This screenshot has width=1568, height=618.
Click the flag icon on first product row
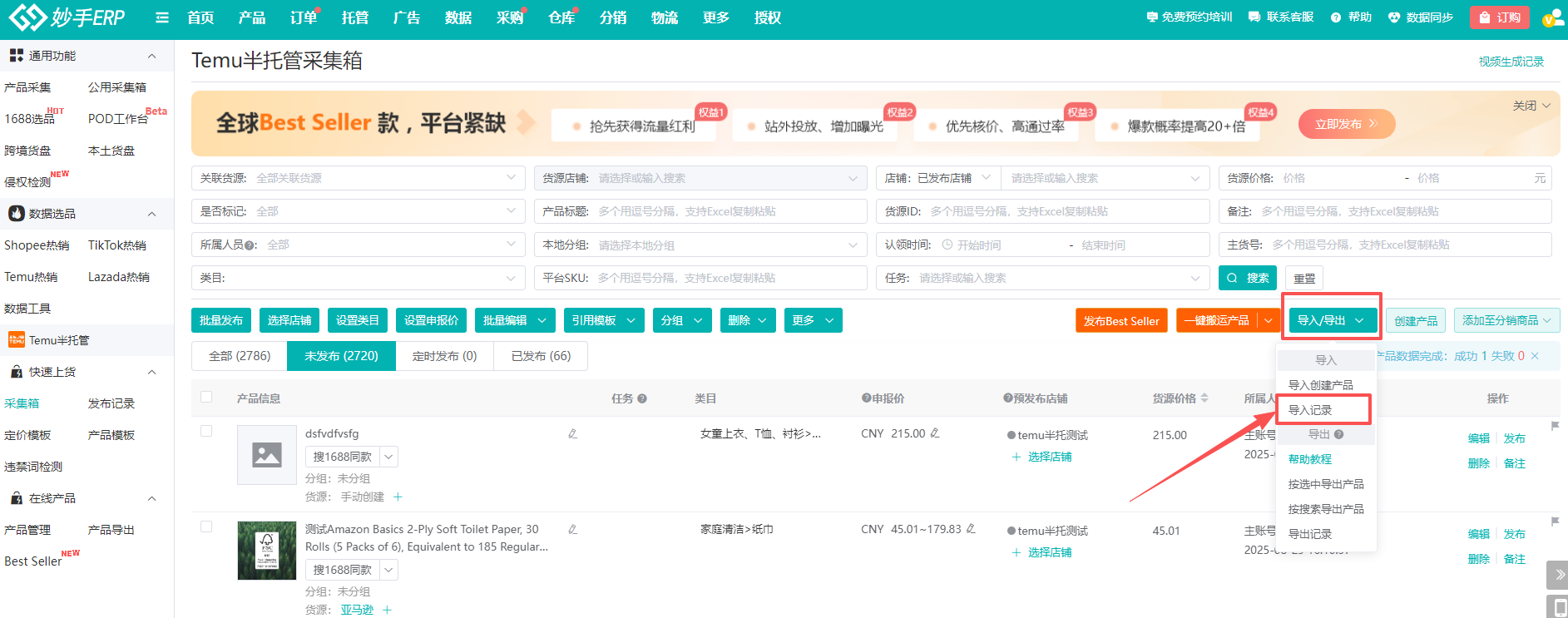[1555, 426]
